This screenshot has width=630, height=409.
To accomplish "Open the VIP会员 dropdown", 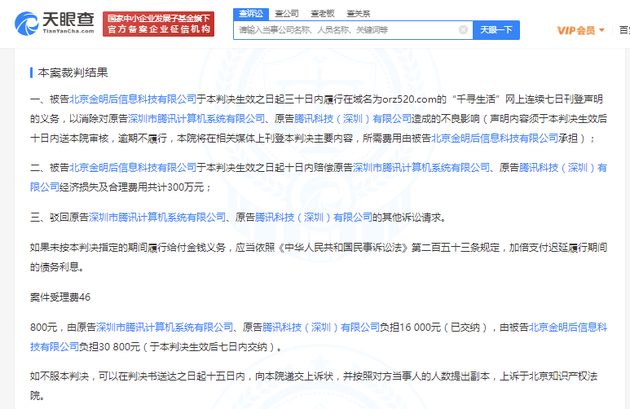I will point(579,30).
